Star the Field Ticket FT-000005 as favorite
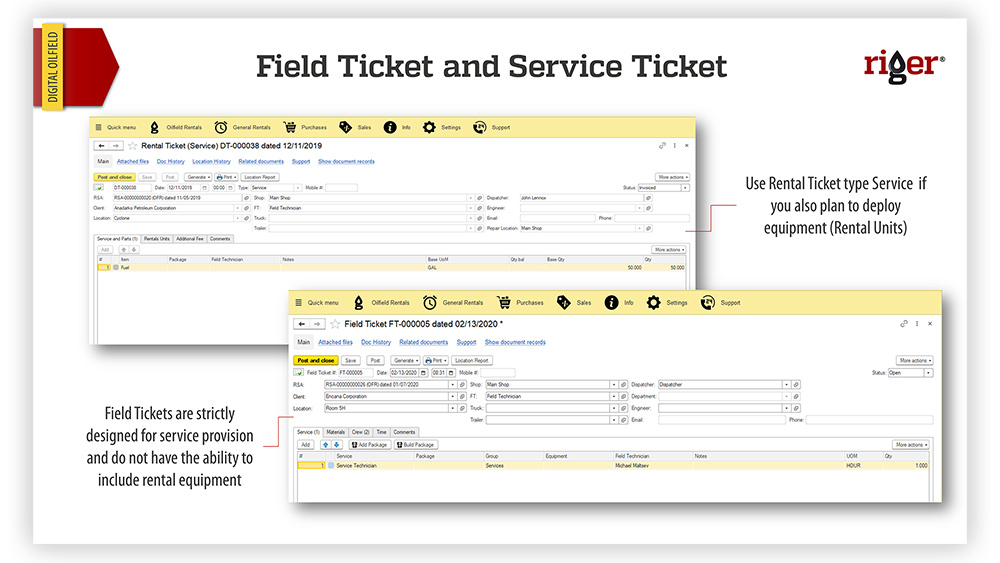 click(x=335, y=324)
